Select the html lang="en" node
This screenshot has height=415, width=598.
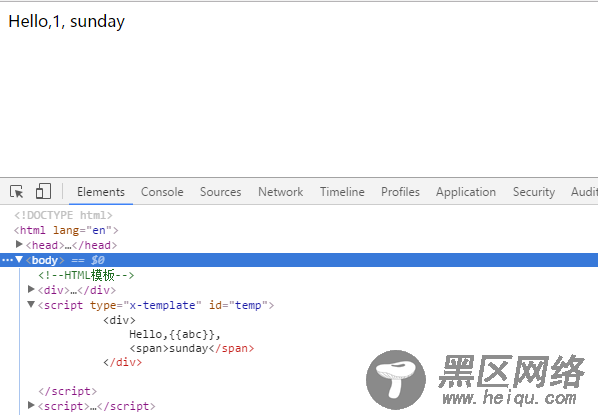point(66,230)
